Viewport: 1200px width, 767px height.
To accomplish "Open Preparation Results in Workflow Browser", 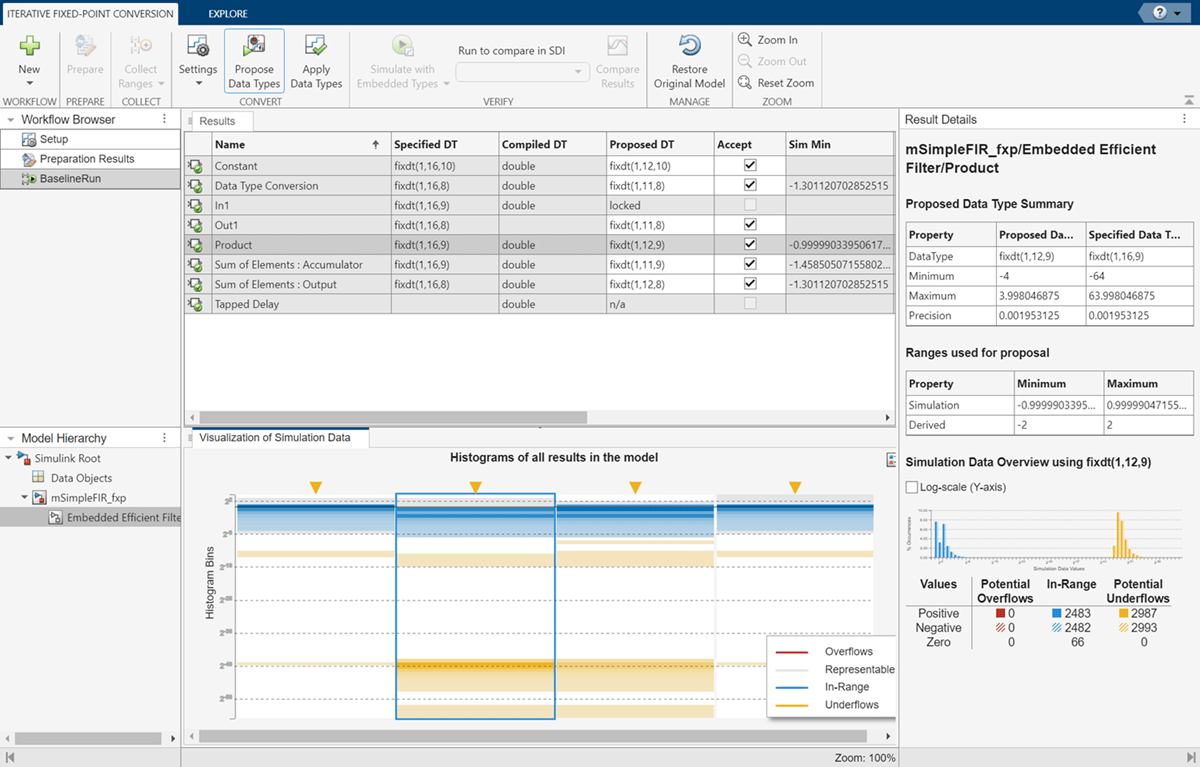I will (86, 159).
